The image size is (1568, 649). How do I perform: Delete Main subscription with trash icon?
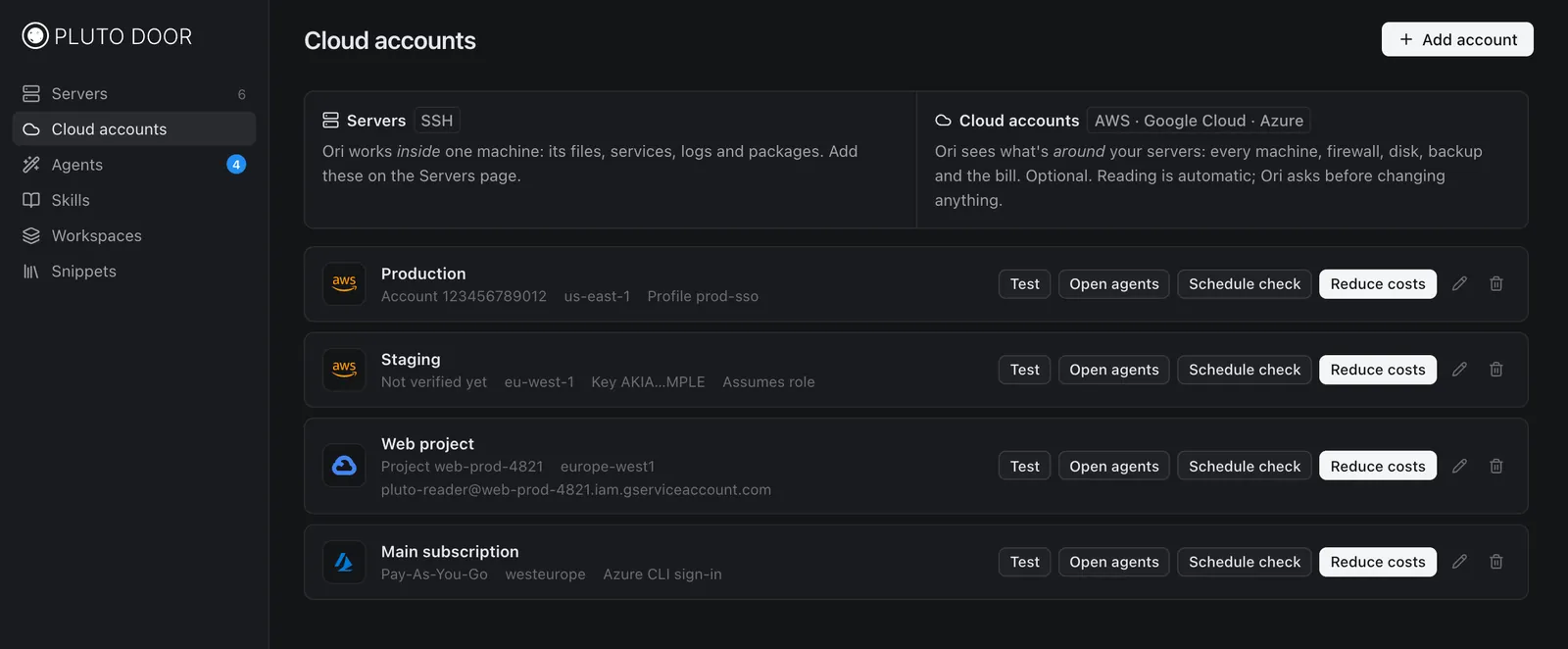[1496, 562]
